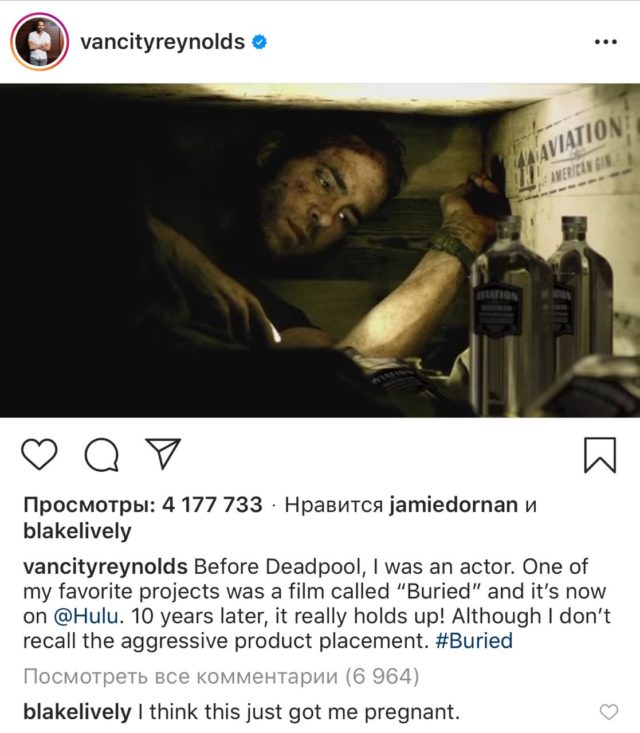
Task: Open the vancityreynolds username in the caption
Action: click(106, 567)
